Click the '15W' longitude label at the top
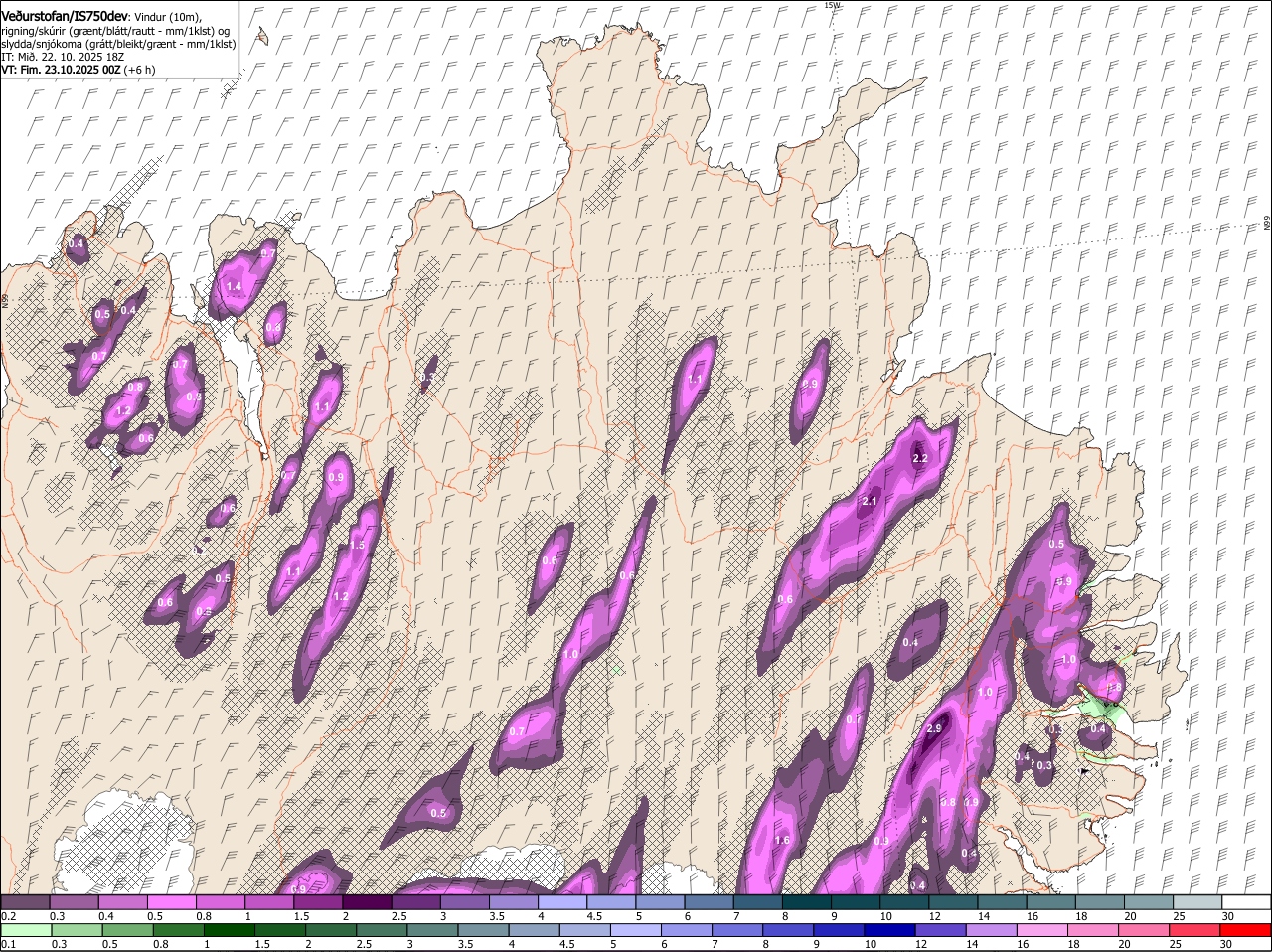This screenshot has height=952, width=1272. pos(832,5)
